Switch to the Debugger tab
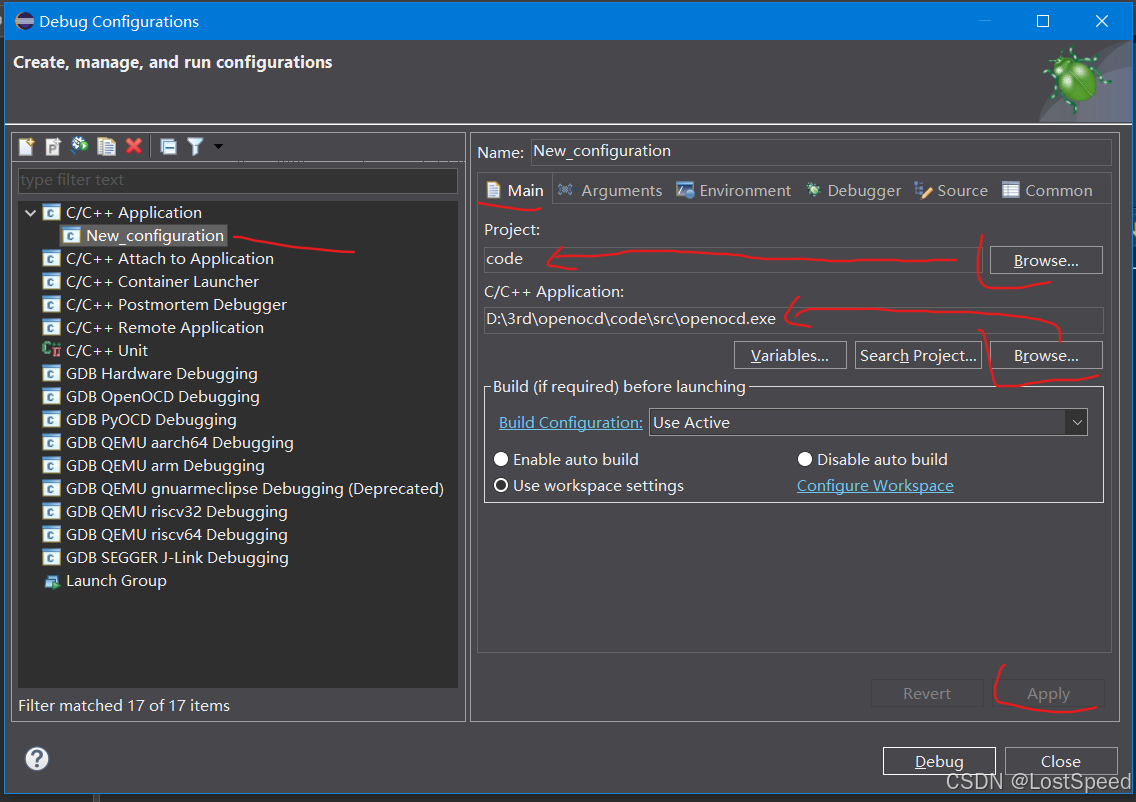This screenshot has width=1136, height=802. [x=853, y=191]
